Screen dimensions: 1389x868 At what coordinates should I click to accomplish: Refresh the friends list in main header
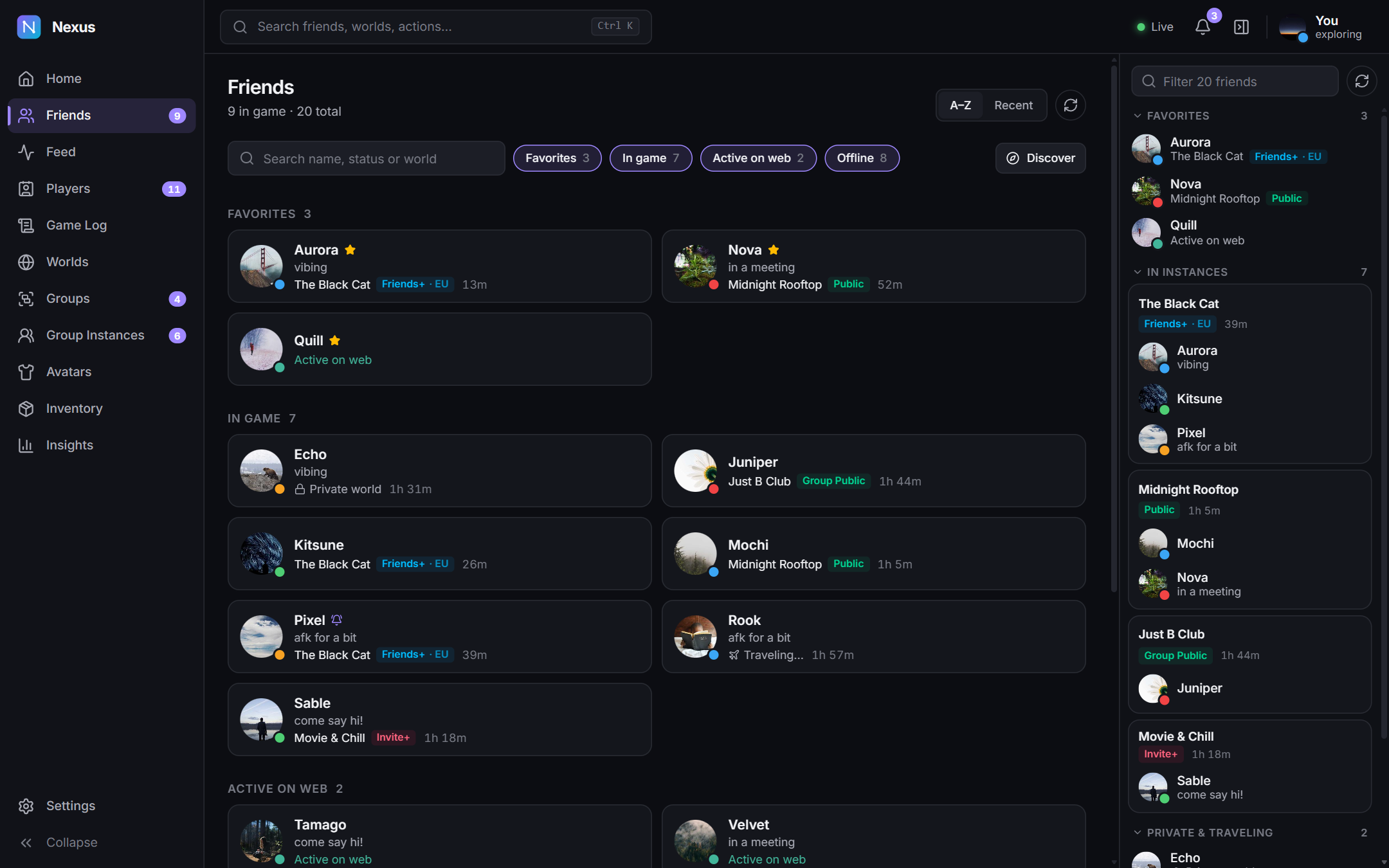click(x=1070, y=105)
